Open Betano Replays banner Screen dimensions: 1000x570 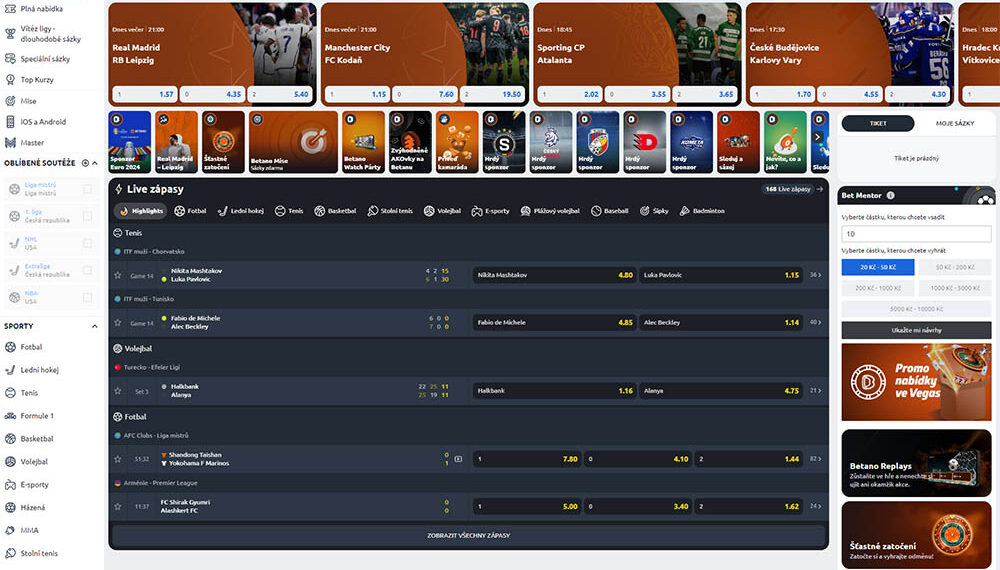[x=916, y=464]
